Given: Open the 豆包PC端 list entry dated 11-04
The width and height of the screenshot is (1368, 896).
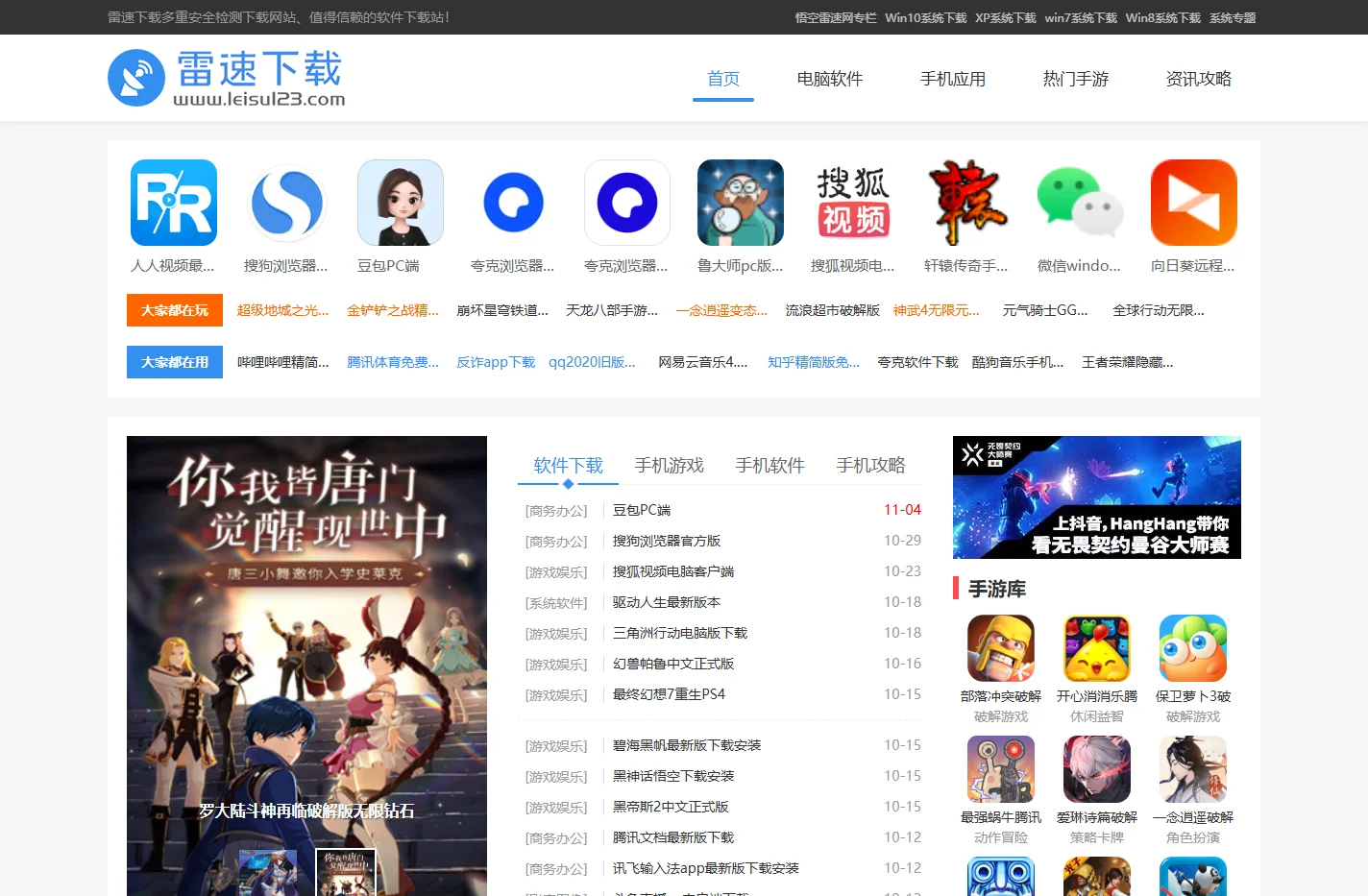Looking at the screenshot, I should coord(642,510).
